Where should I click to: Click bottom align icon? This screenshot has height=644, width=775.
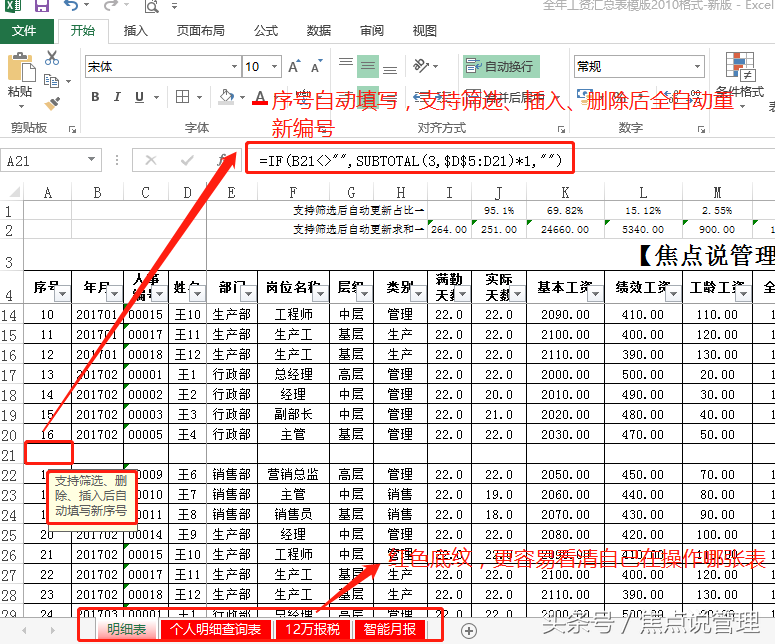coord(390,70)
